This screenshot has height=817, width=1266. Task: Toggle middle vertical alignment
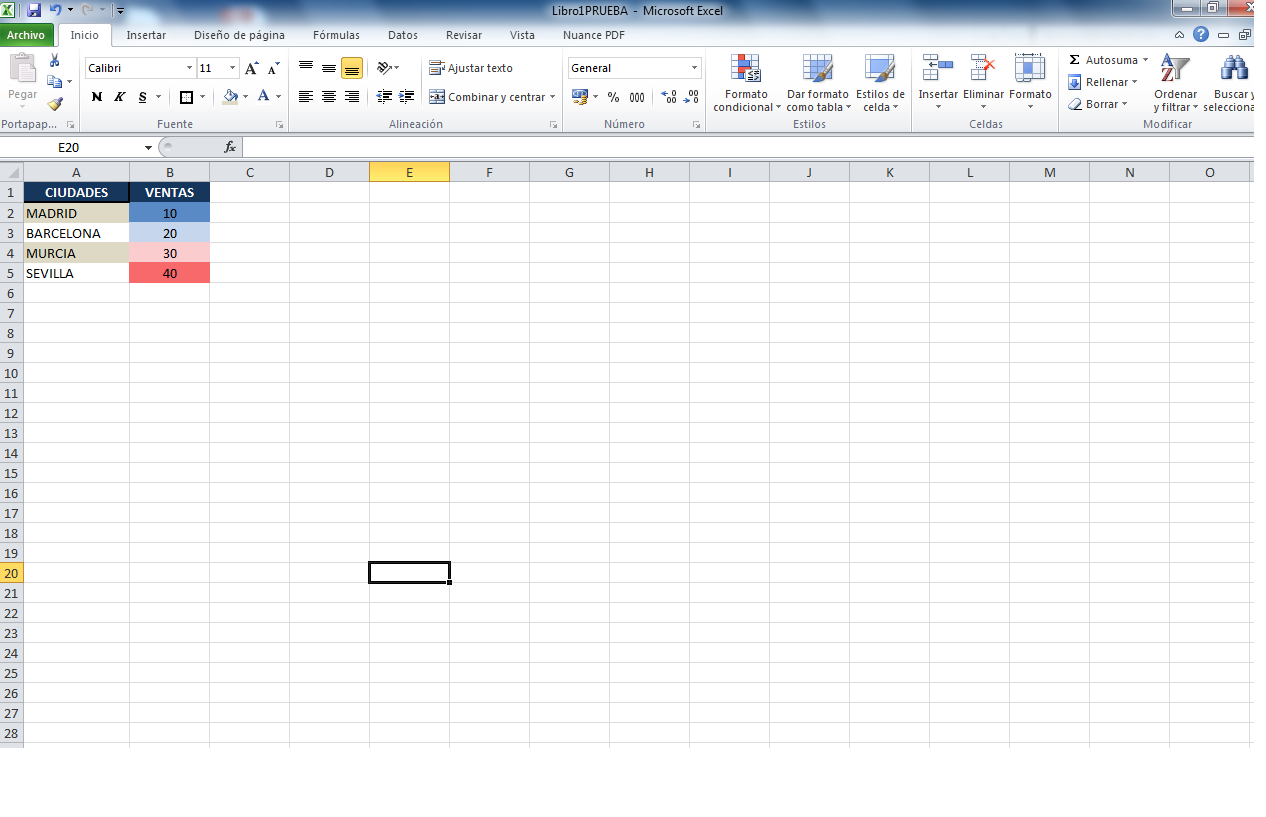click(x=329, y=68)
